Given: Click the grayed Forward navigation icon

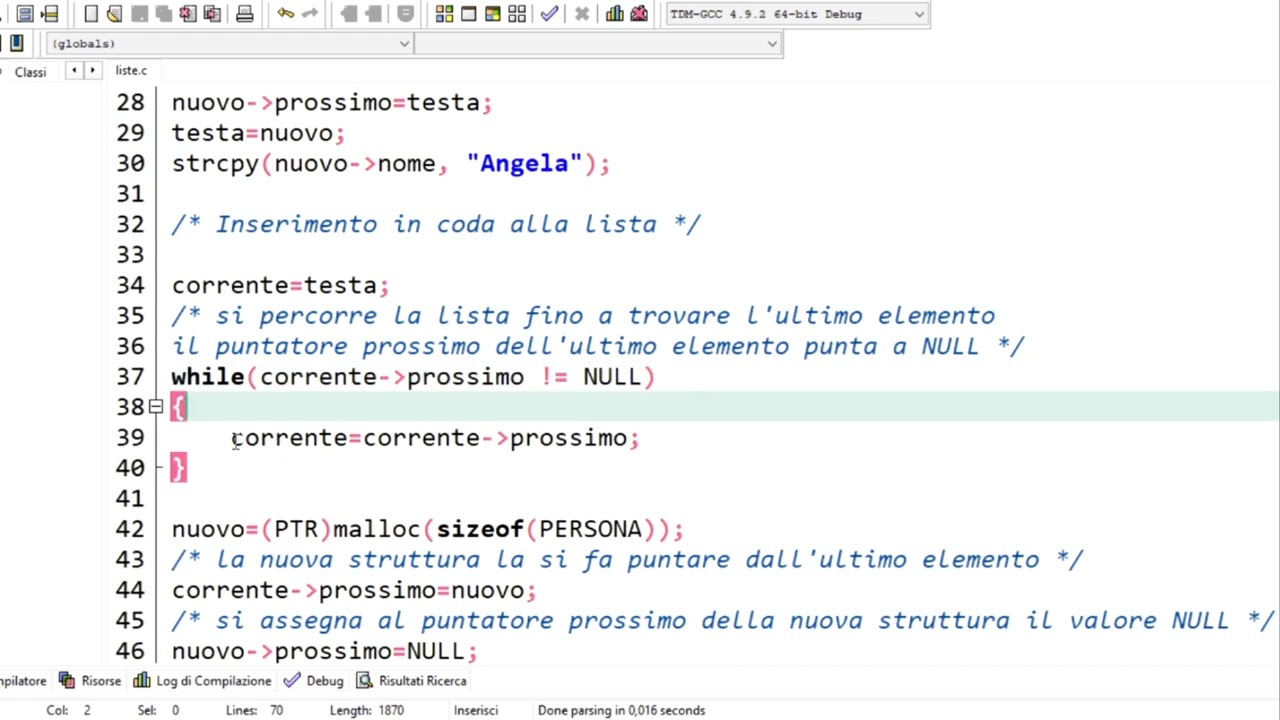Looking at the screenshot, I should coord(373,14).
